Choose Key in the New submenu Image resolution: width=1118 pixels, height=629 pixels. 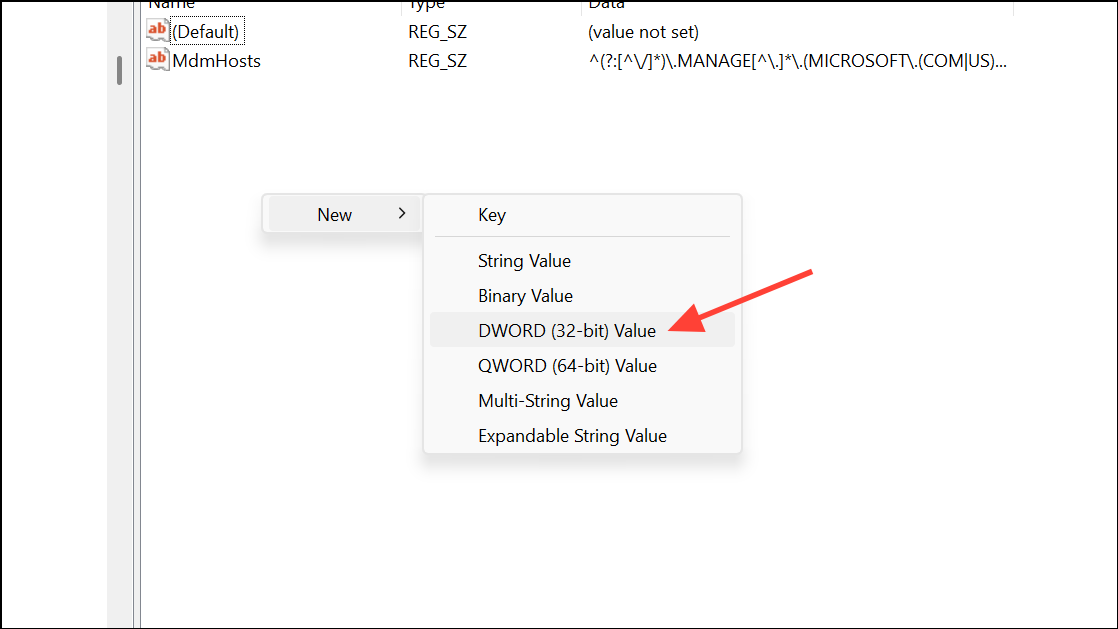pyautogui.click(x=492, y=214)
